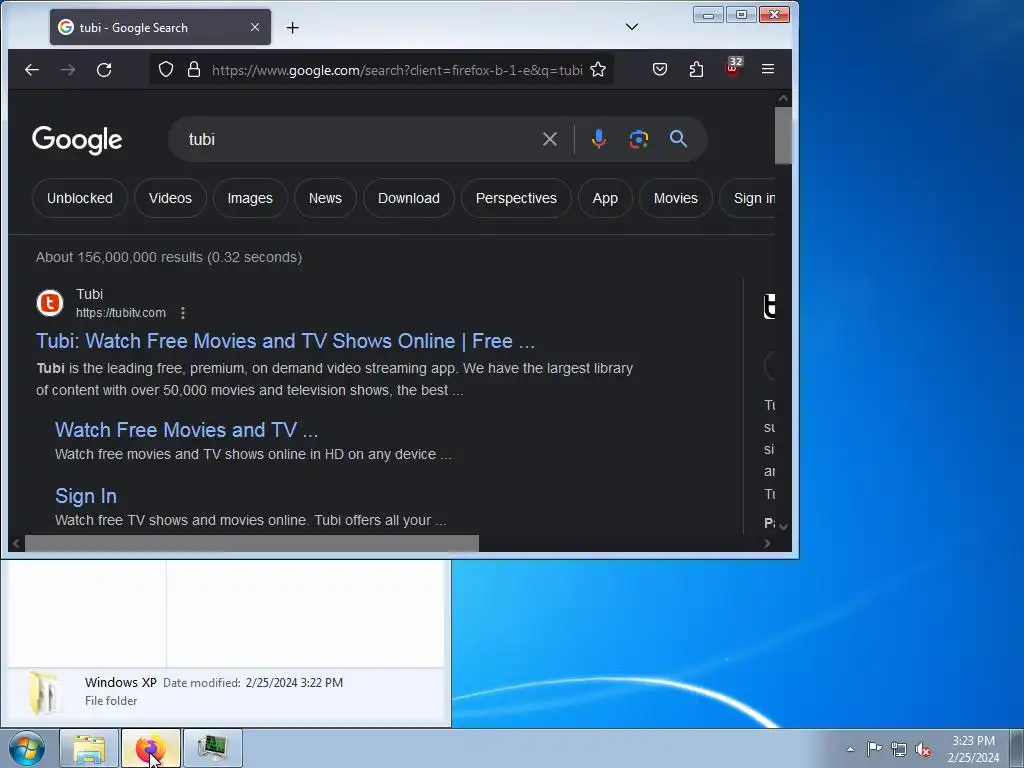Submit search with magnifying glass icon
The width and height of the screenshot is (1024, 768).
(x=679, y=138)
